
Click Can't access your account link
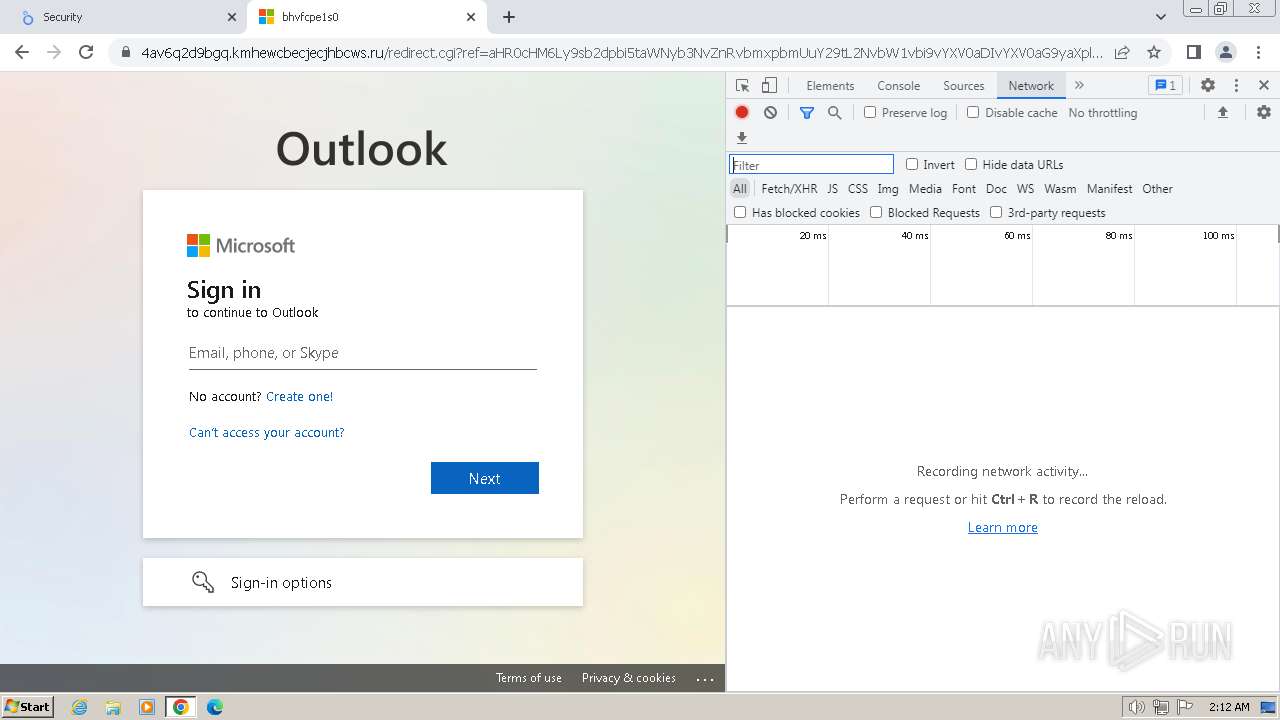pos(267,433)
